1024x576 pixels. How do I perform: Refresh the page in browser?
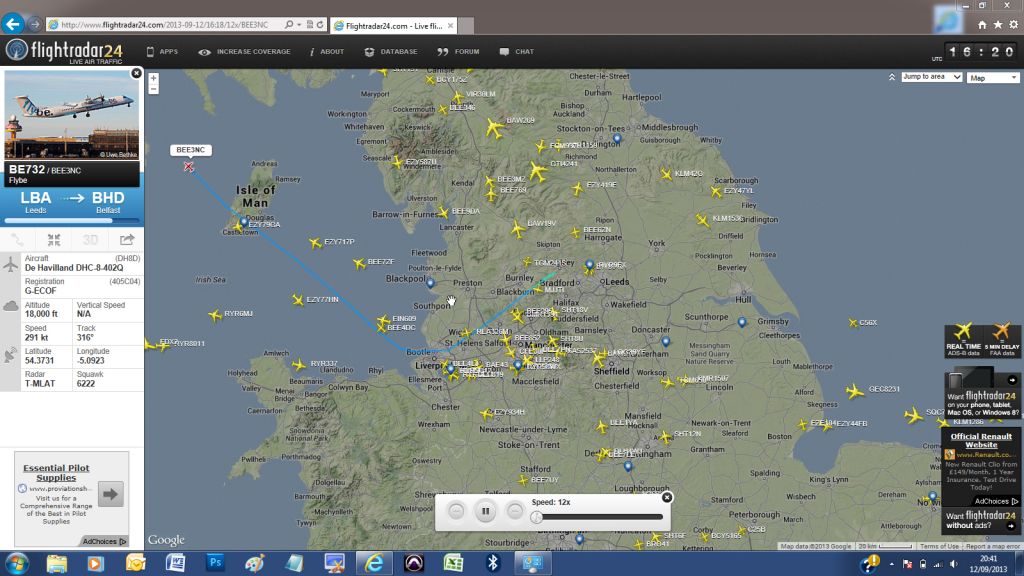pyautogui.click(x=320, y=25)
